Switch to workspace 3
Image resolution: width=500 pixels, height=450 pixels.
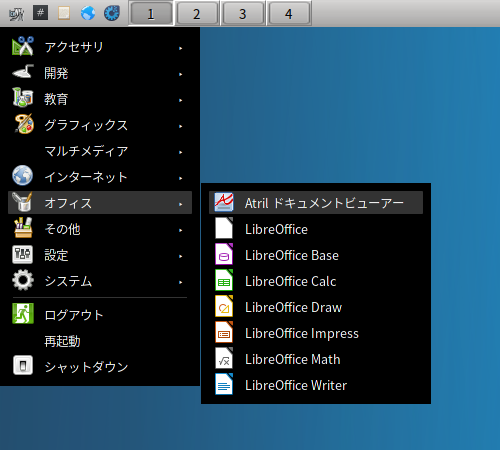click(243, 14)
